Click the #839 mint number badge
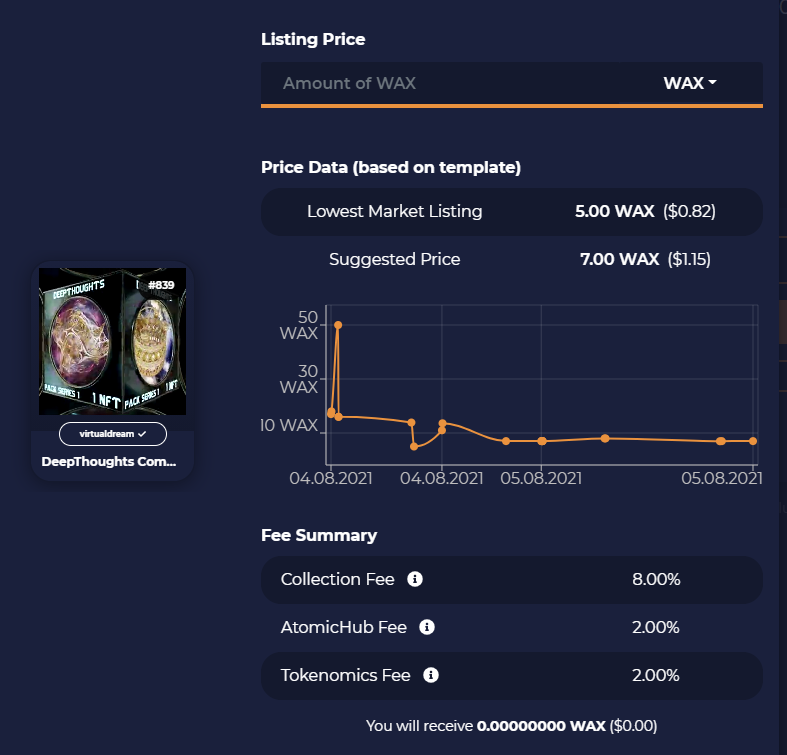Screen dimensions: 787x755 click(161, 285)
